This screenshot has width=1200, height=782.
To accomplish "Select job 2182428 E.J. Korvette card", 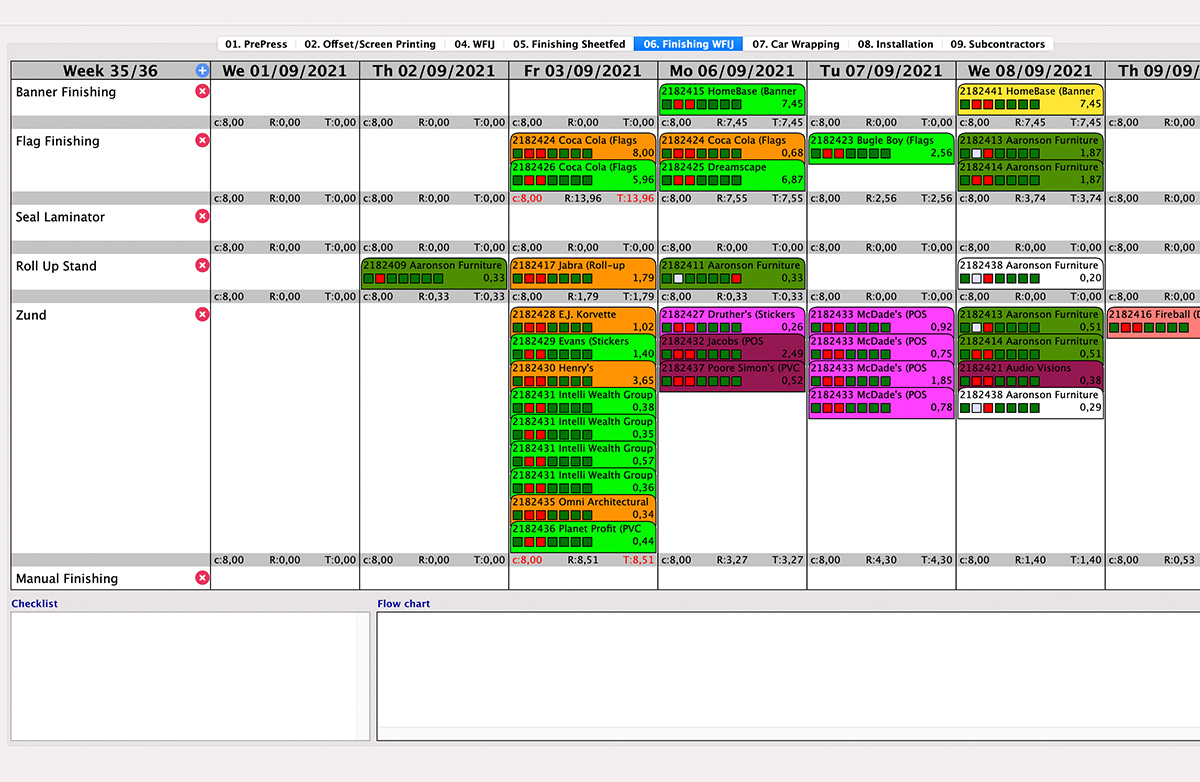I will [x=583, y=321].
